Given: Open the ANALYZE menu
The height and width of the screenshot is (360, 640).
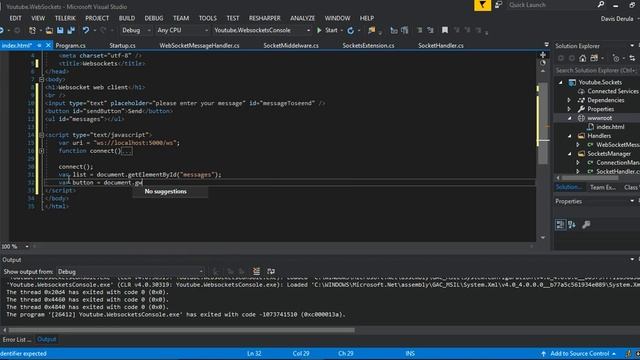Looking at the screenshot, I should coord(302,18).
